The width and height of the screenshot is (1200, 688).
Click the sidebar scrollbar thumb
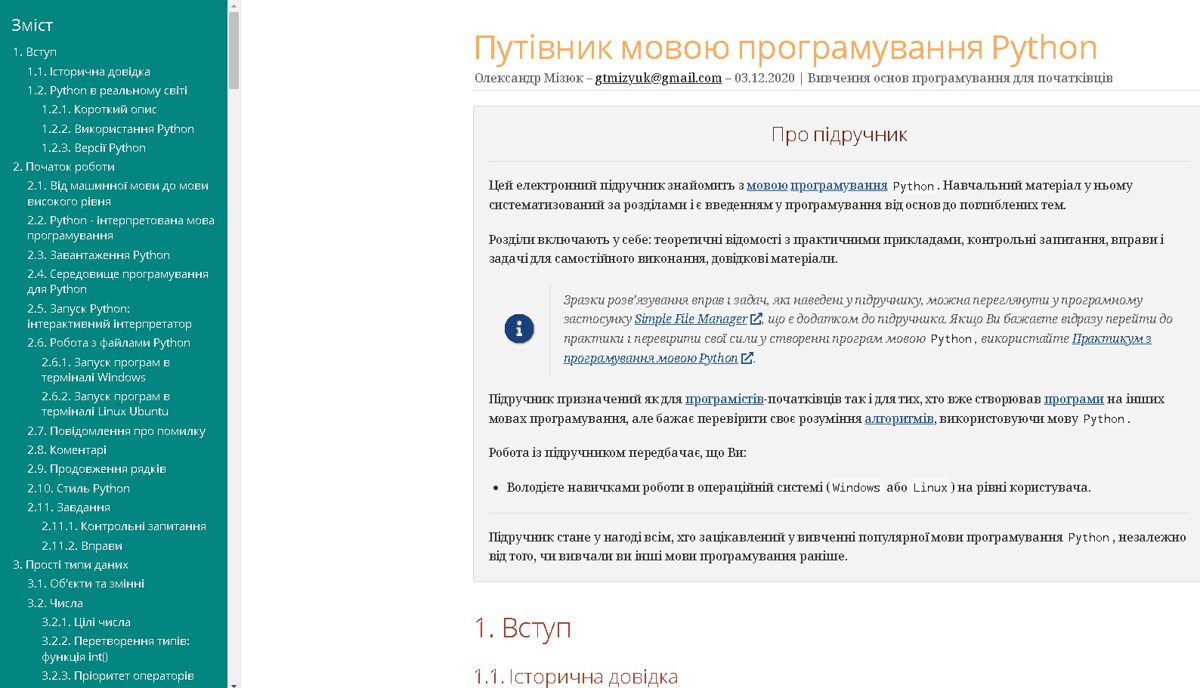tap(234, 49)
